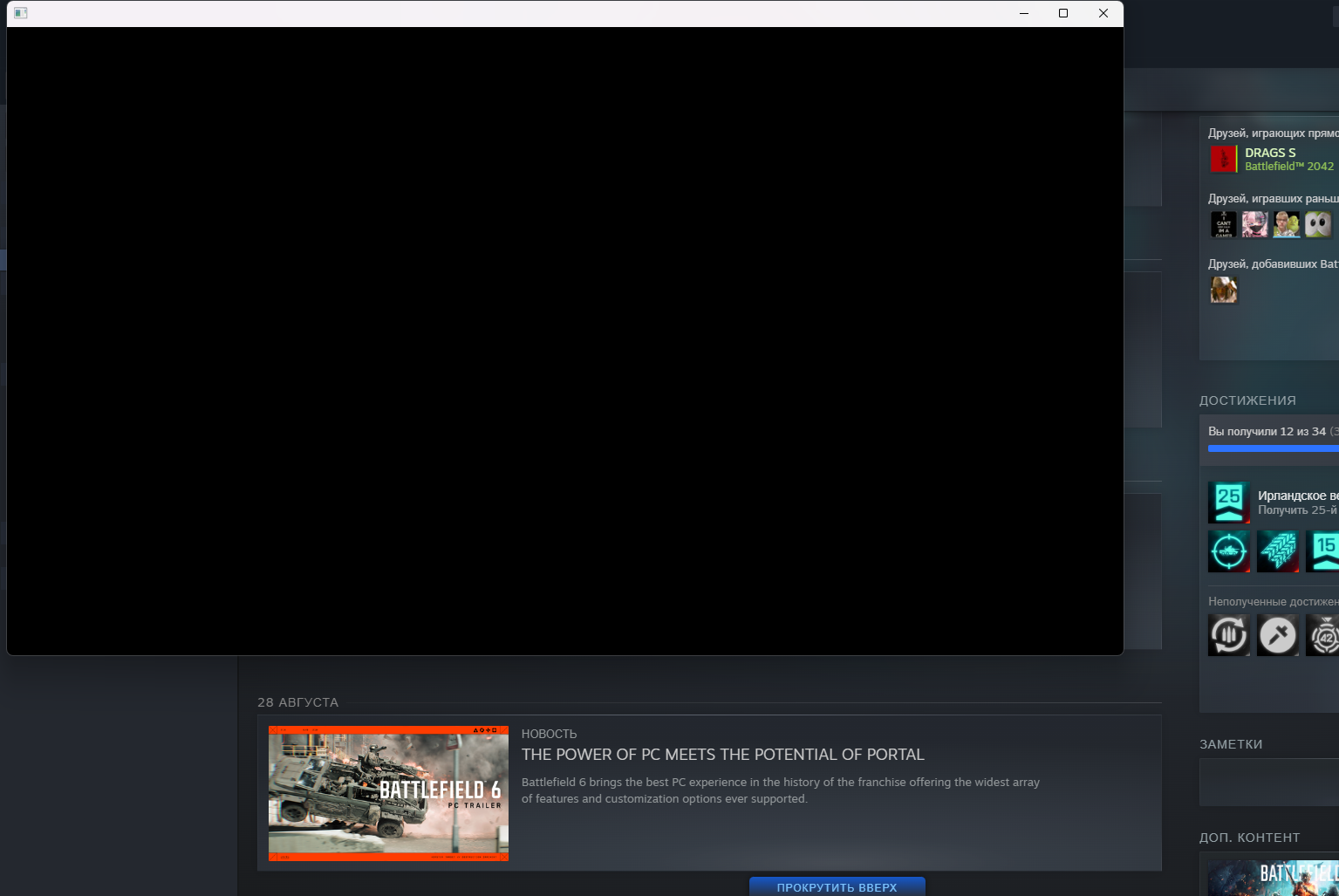Open DRAGS S friend avatar
This screenshot has height=896, width=1339.
(1223, 159)
